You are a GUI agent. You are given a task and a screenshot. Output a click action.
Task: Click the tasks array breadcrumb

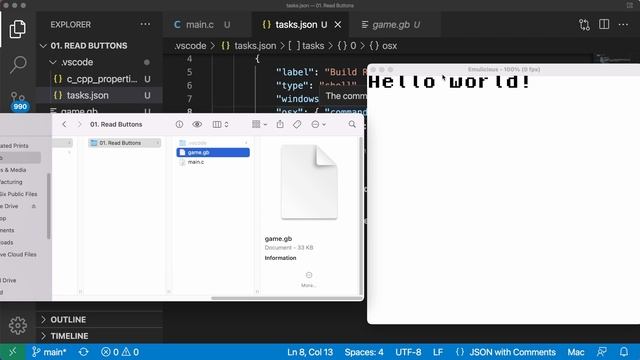coord(306,46)
